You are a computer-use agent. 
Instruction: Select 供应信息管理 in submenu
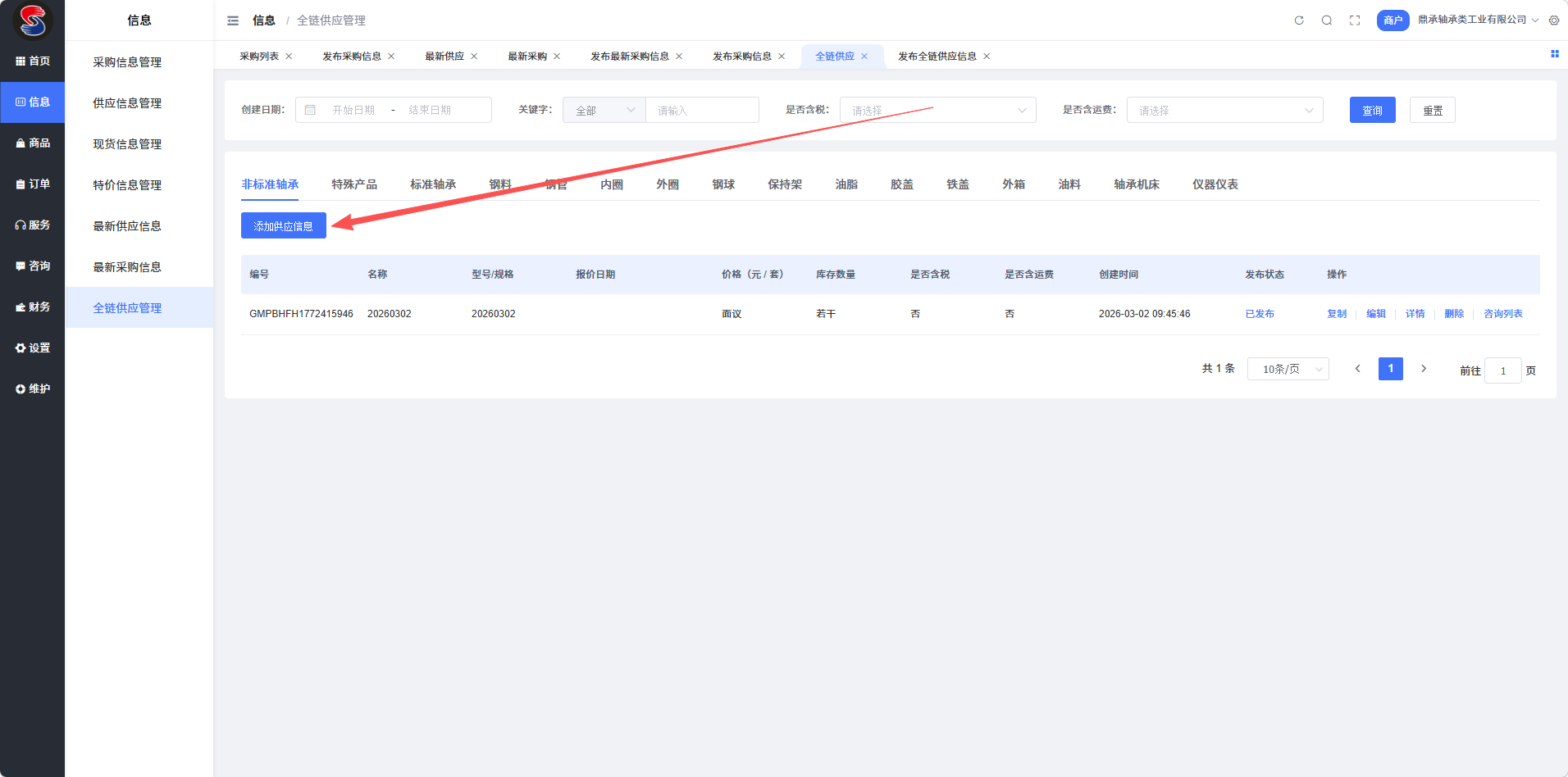coord(127,103)
